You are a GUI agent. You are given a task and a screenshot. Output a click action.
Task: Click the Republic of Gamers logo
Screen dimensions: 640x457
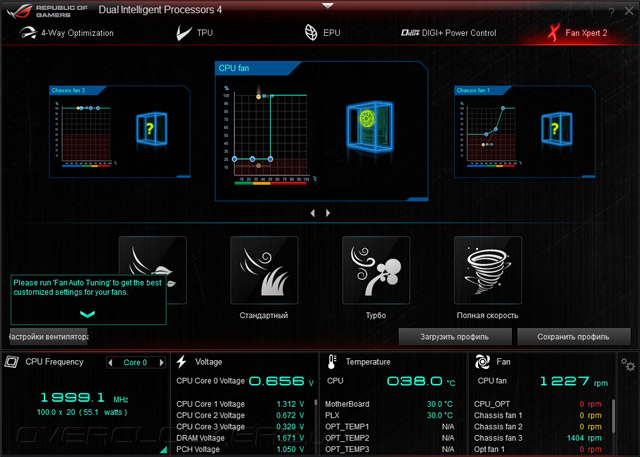[47, 11]
